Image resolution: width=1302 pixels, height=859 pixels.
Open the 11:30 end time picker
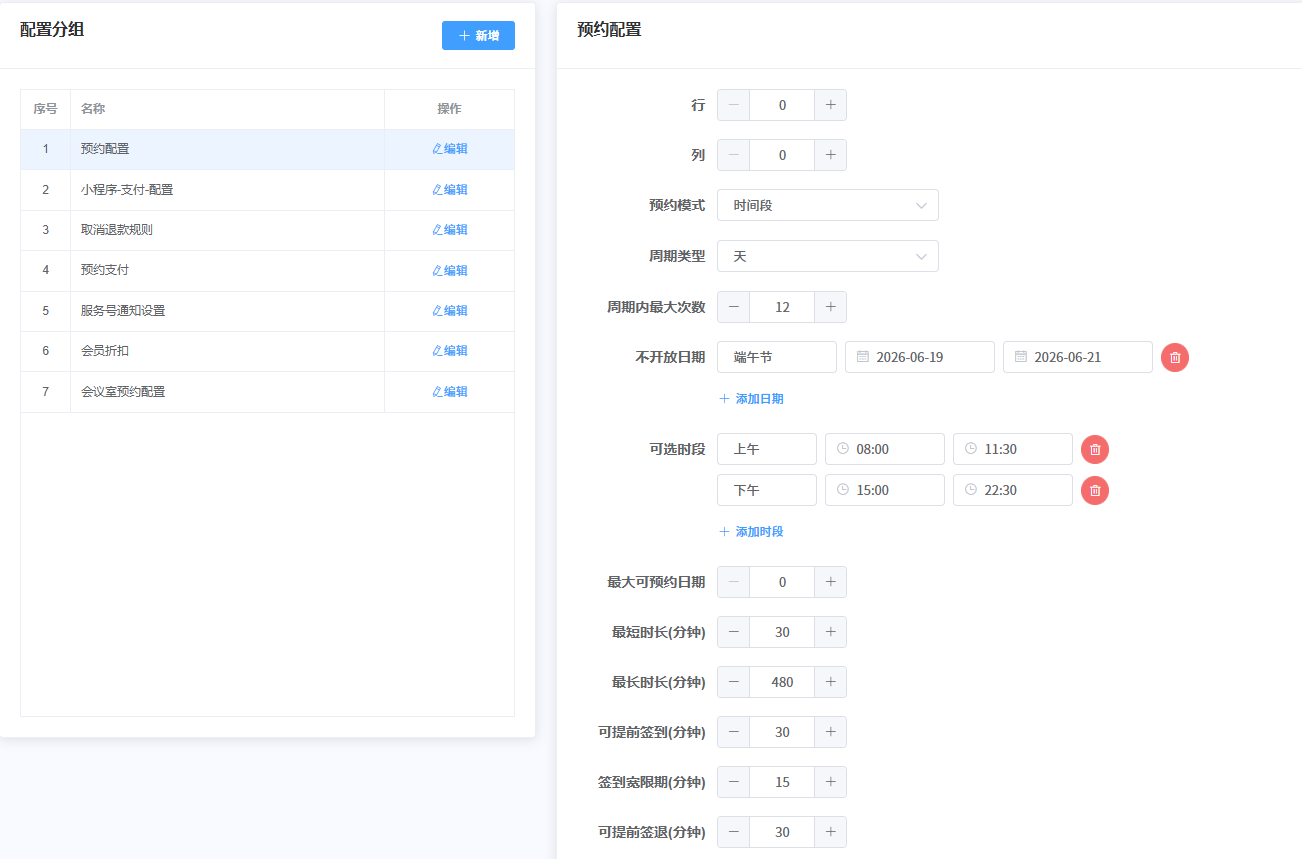[x=1013, y=449]
